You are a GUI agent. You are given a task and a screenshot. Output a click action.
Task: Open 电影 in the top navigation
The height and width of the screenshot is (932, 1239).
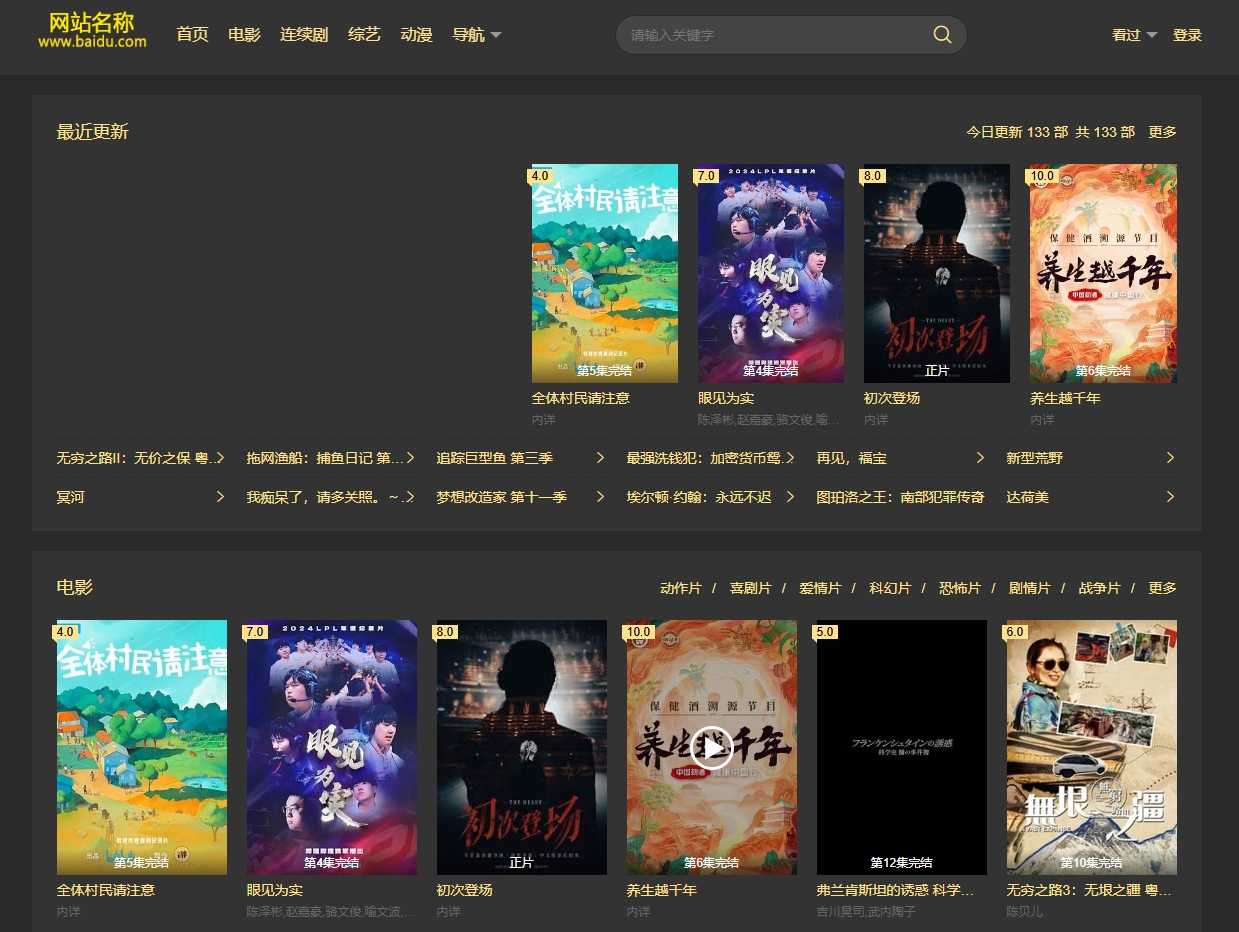244,35
